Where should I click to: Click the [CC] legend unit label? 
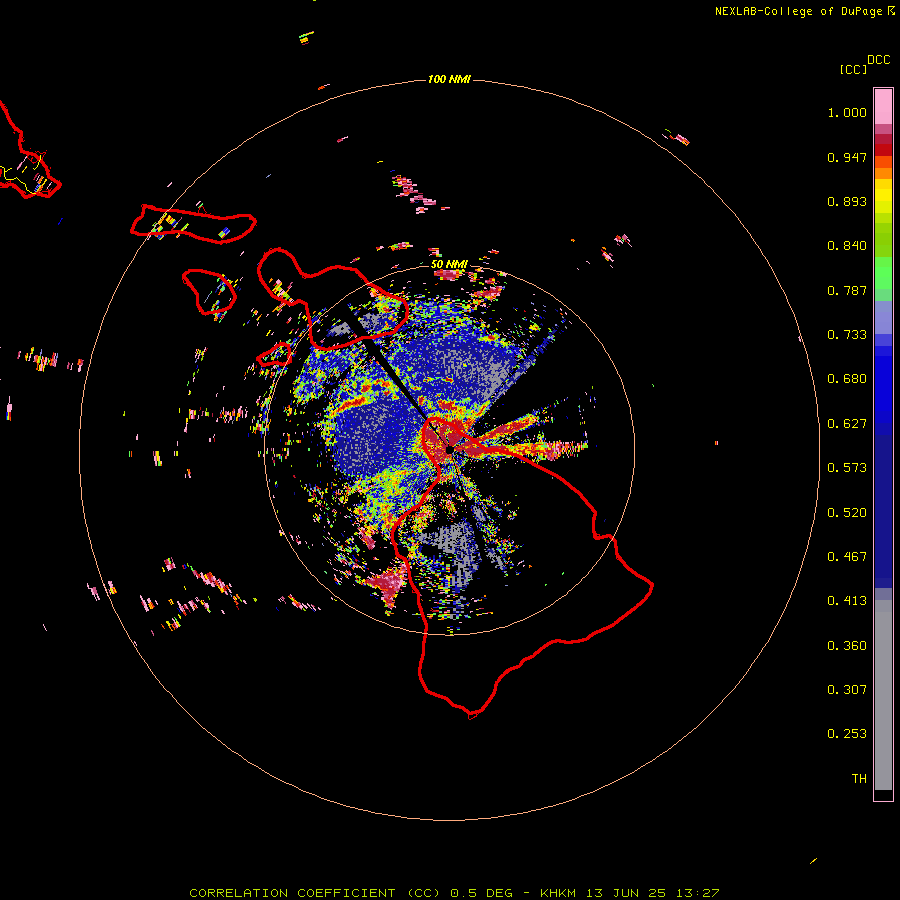[854, 69]
